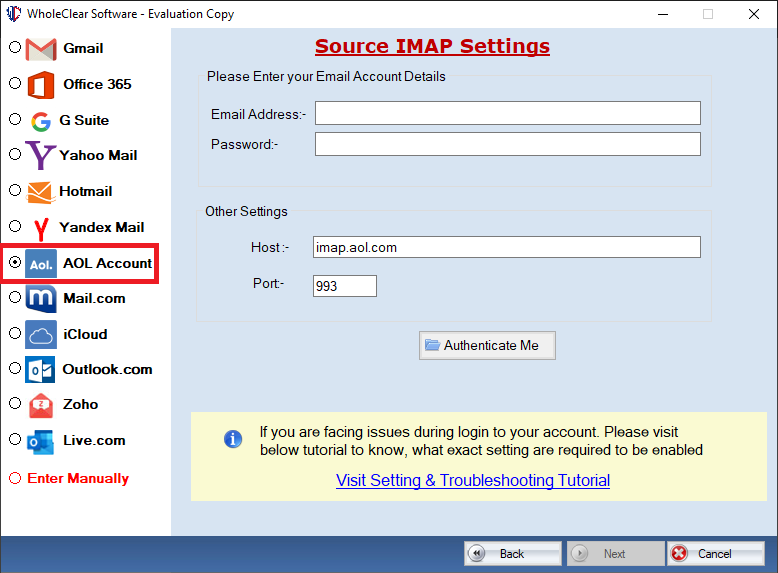
Task: Select the Hotmail radio button
Action: pos(15,190)
